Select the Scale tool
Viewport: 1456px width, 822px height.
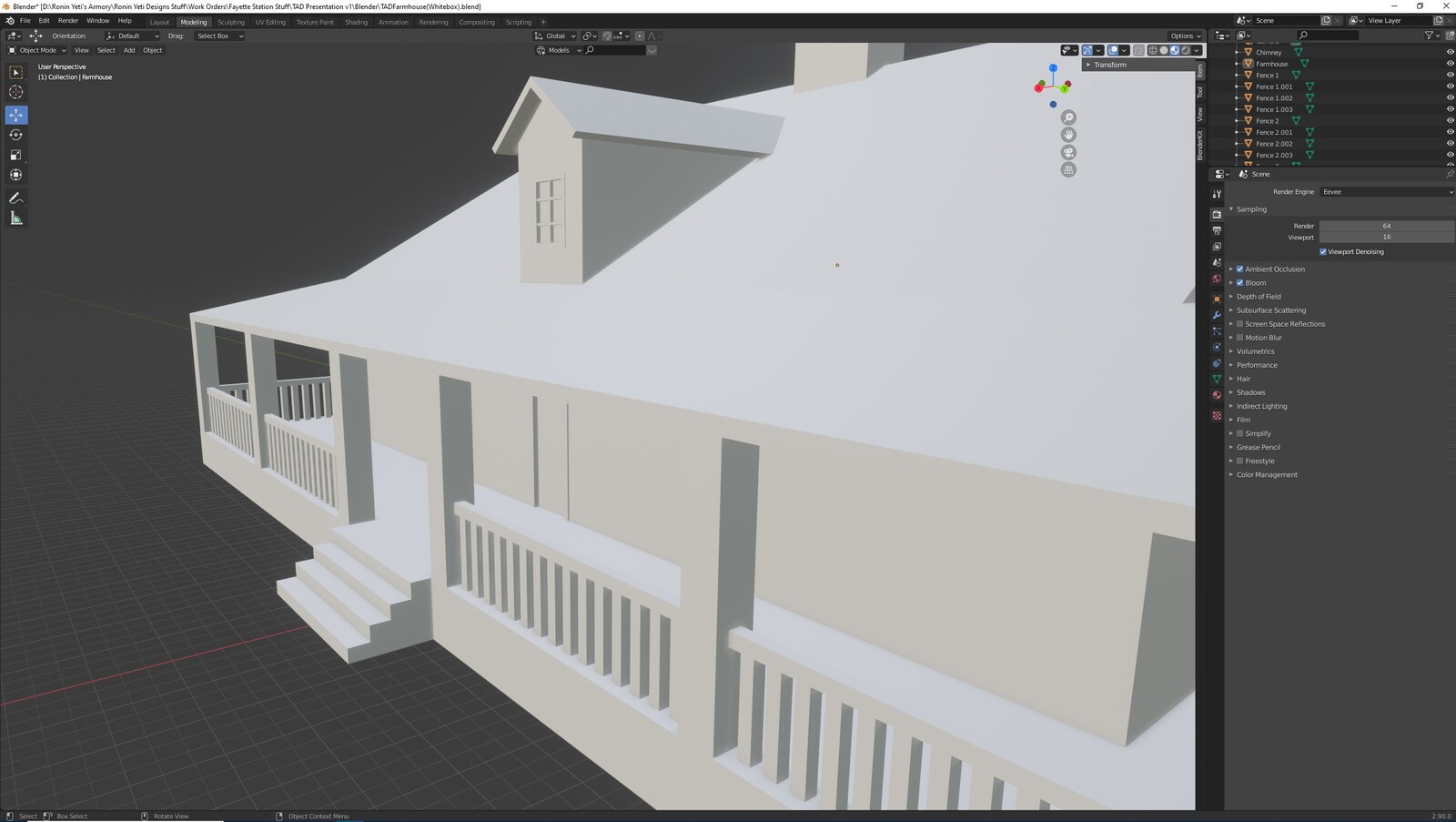16,155
